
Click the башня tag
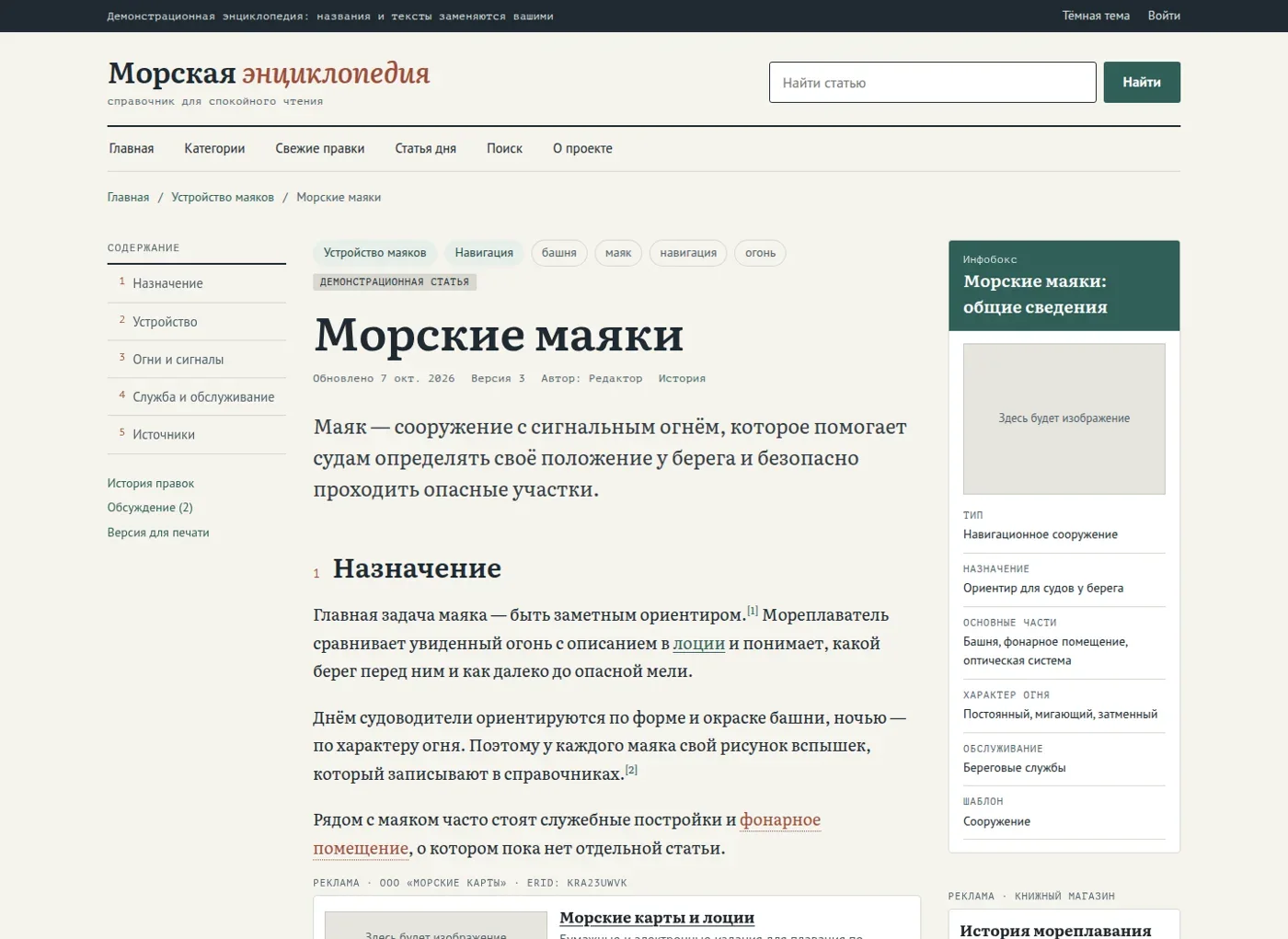559,253
